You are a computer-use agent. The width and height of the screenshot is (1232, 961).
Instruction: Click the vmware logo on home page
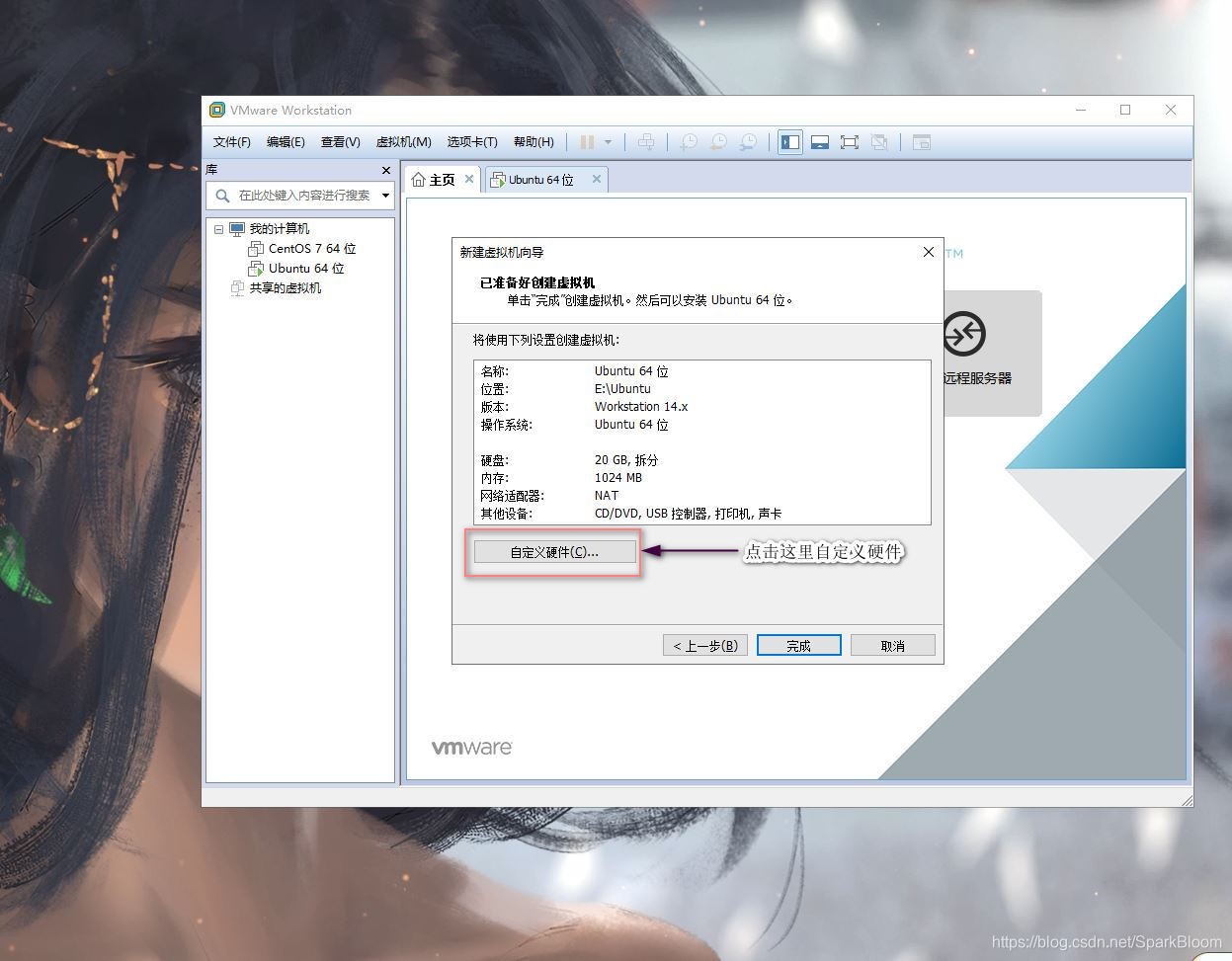[471, 748]
